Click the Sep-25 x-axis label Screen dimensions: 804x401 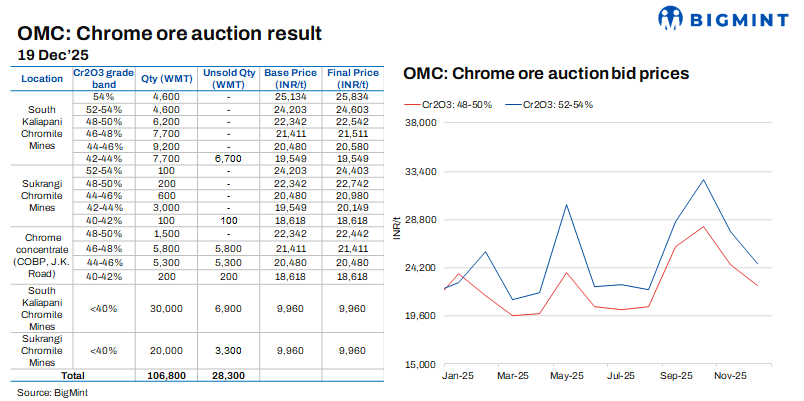point(676,376)
